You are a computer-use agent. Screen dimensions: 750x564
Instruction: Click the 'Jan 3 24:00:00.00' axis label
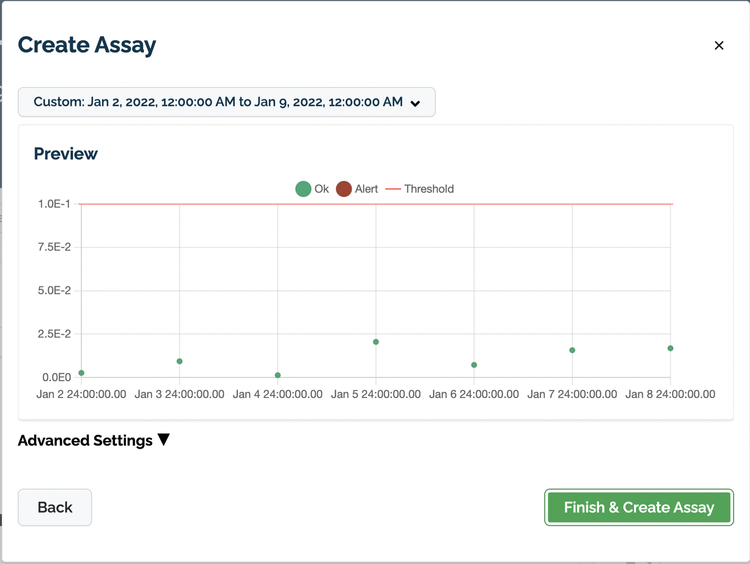point(179,394)
